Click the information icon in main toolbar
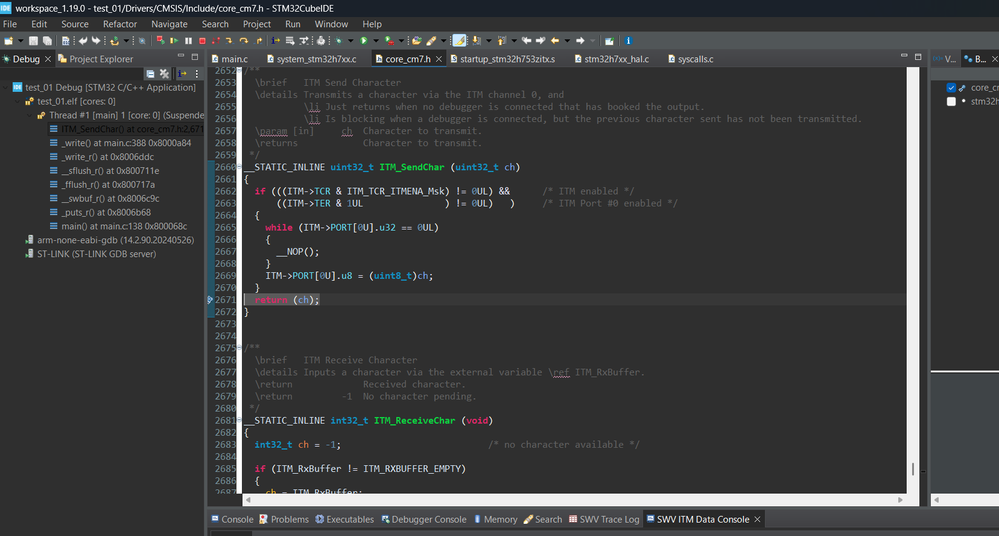This screenshot has width=999, height=536. [x=628, y=41]
